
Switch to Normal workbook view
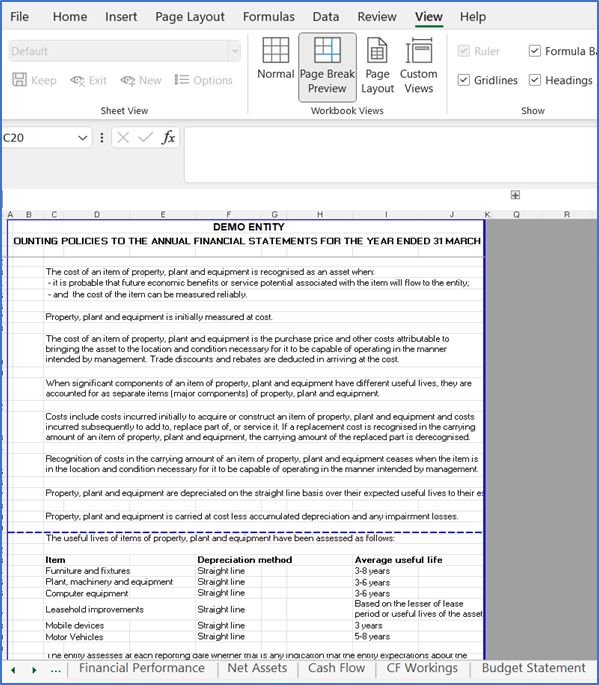tap(275, 59)
